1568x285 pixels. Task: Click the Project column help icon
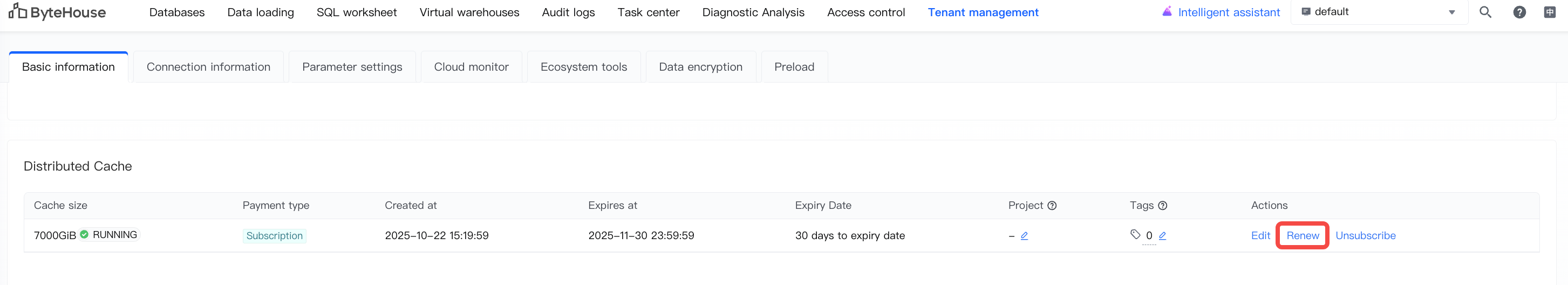[x=1052, y=206]
